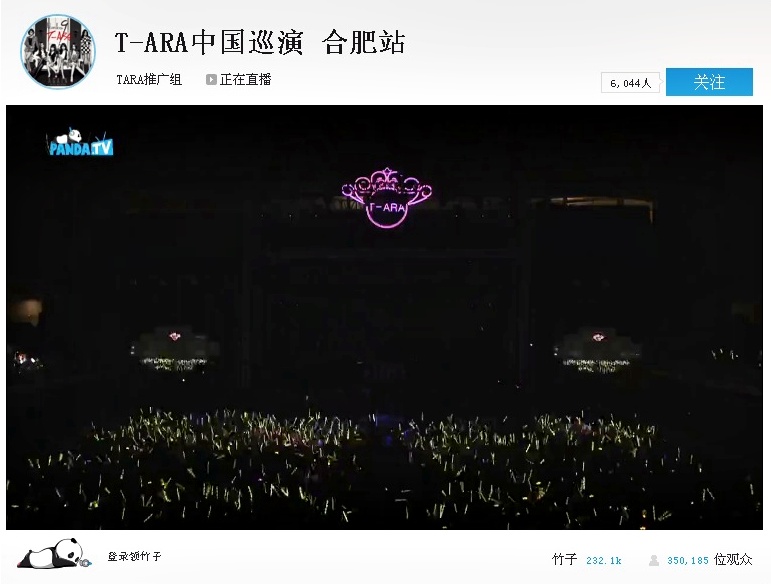Click the 登录领竹子 login link
This screenshot has width=771, height=584.
pos(135,556)
